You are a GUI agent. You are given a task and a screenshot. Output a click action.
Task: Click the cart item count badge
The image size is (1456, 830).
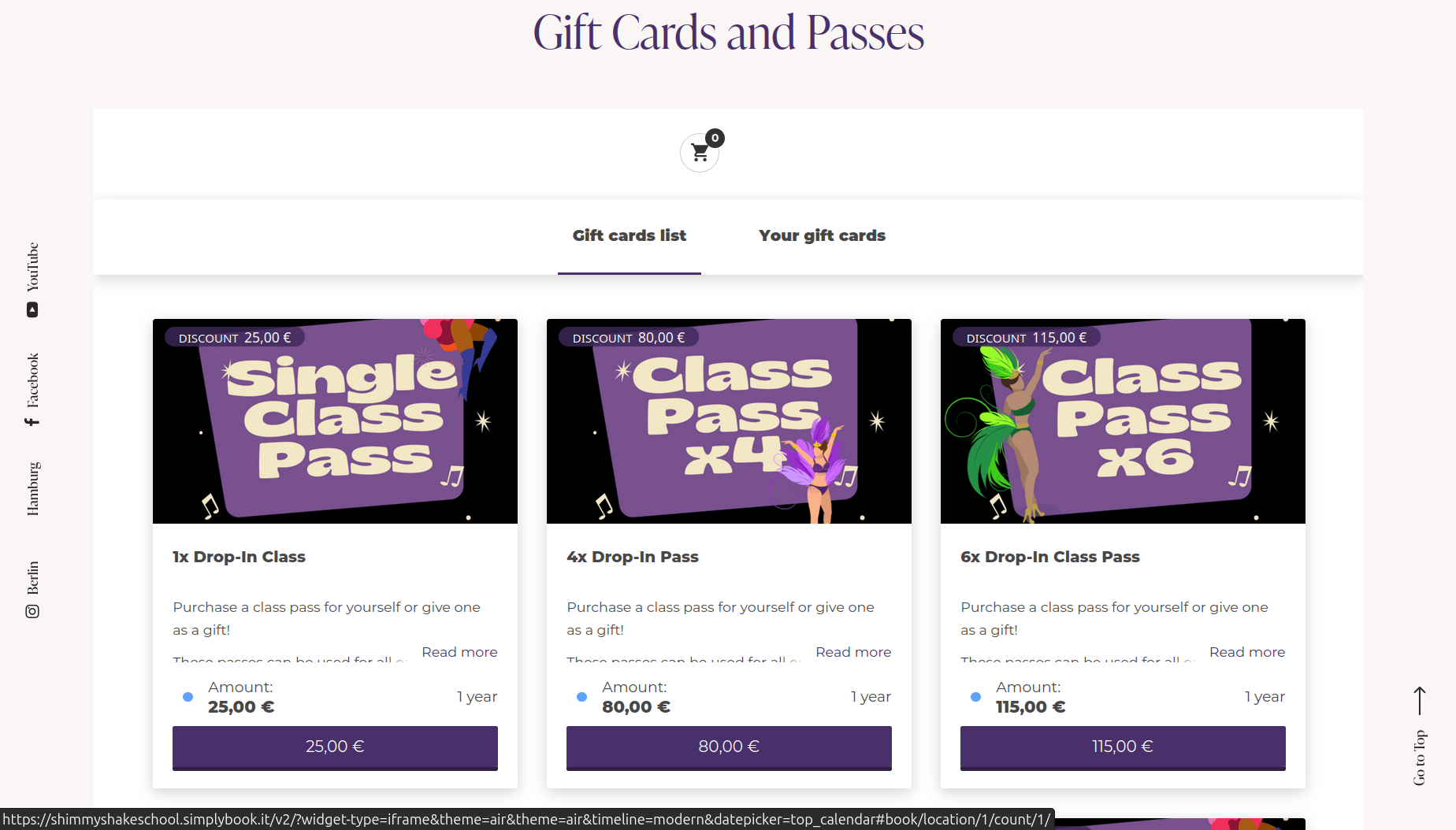(715, 138)
